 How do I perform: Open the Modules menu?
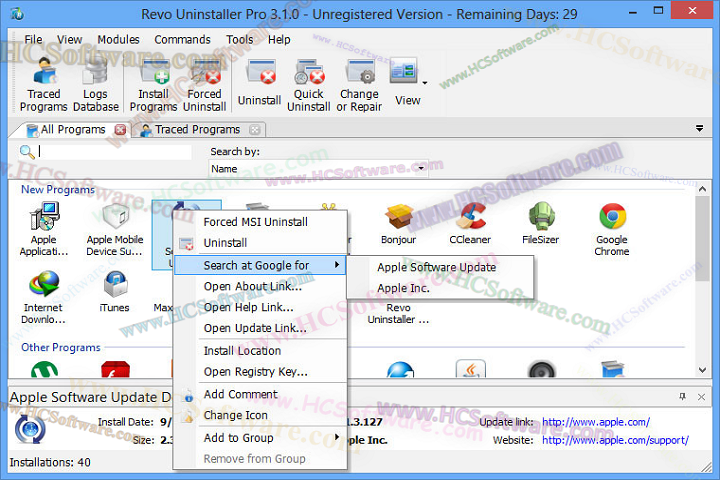click(x=118, y=40)
